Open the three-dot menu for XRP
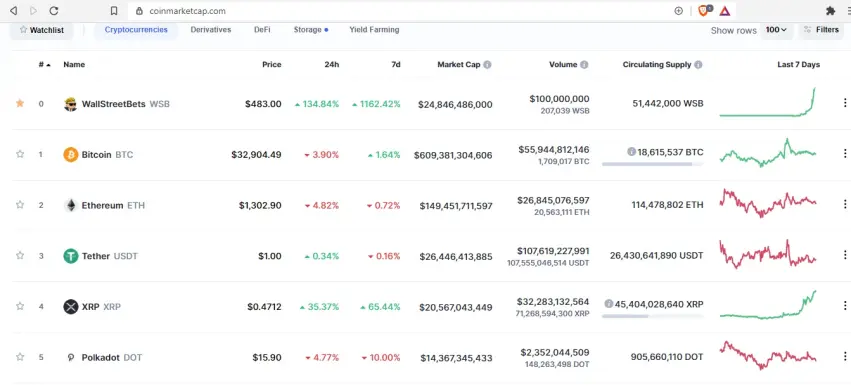This screenshot has width=851, height=386. (x=844, y=306)
